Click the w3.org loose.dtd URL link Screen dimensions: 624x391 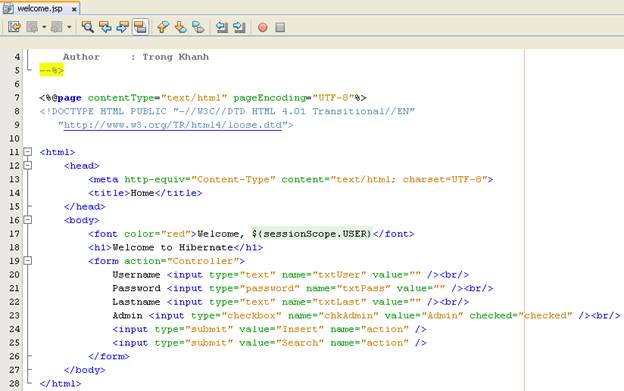click(x=173, y=125)
